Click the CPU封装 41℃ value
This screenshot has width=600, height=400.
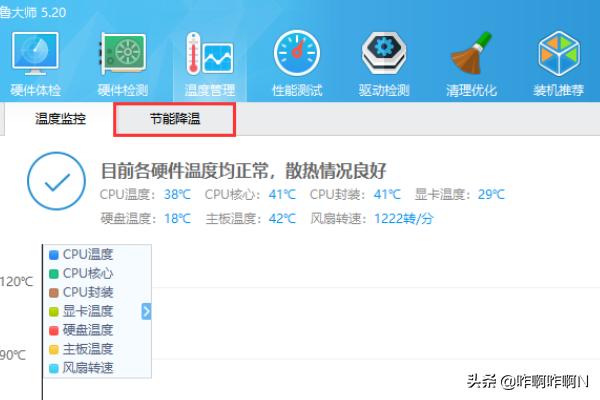[387, 194]
